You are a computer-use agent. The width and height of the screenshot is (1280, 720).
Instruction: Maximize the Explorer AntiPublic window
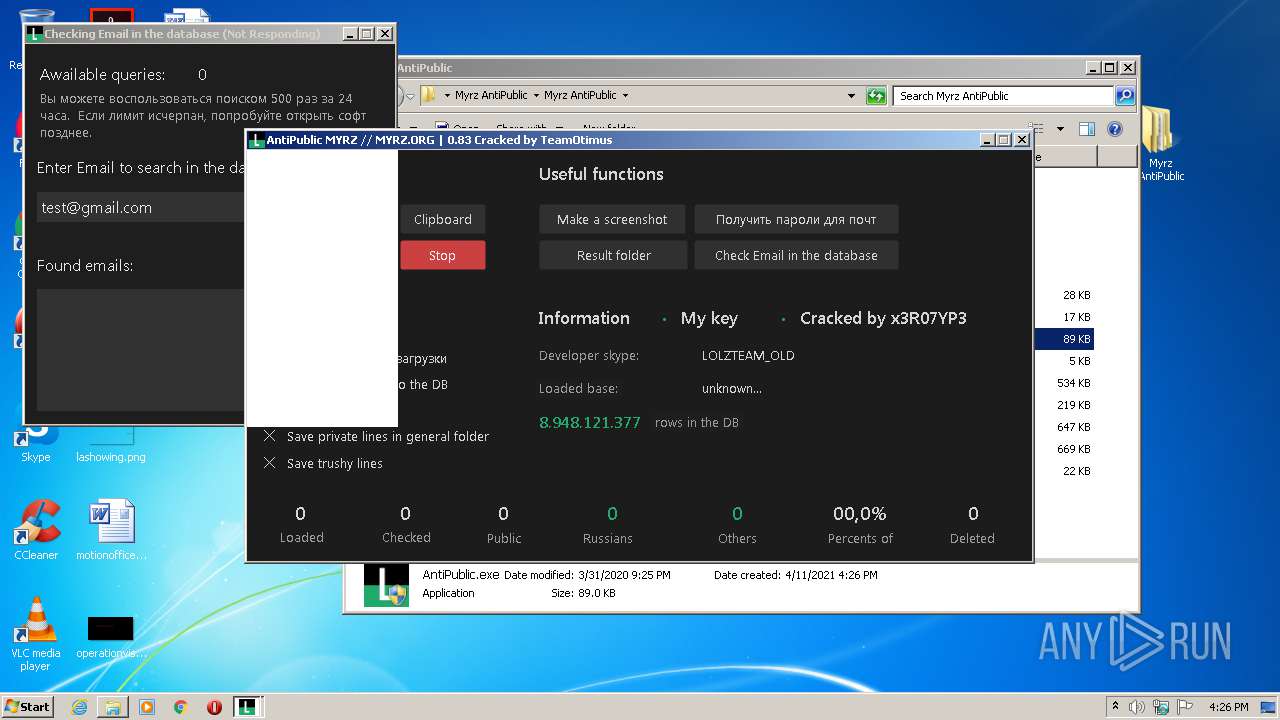[1110, 68]
